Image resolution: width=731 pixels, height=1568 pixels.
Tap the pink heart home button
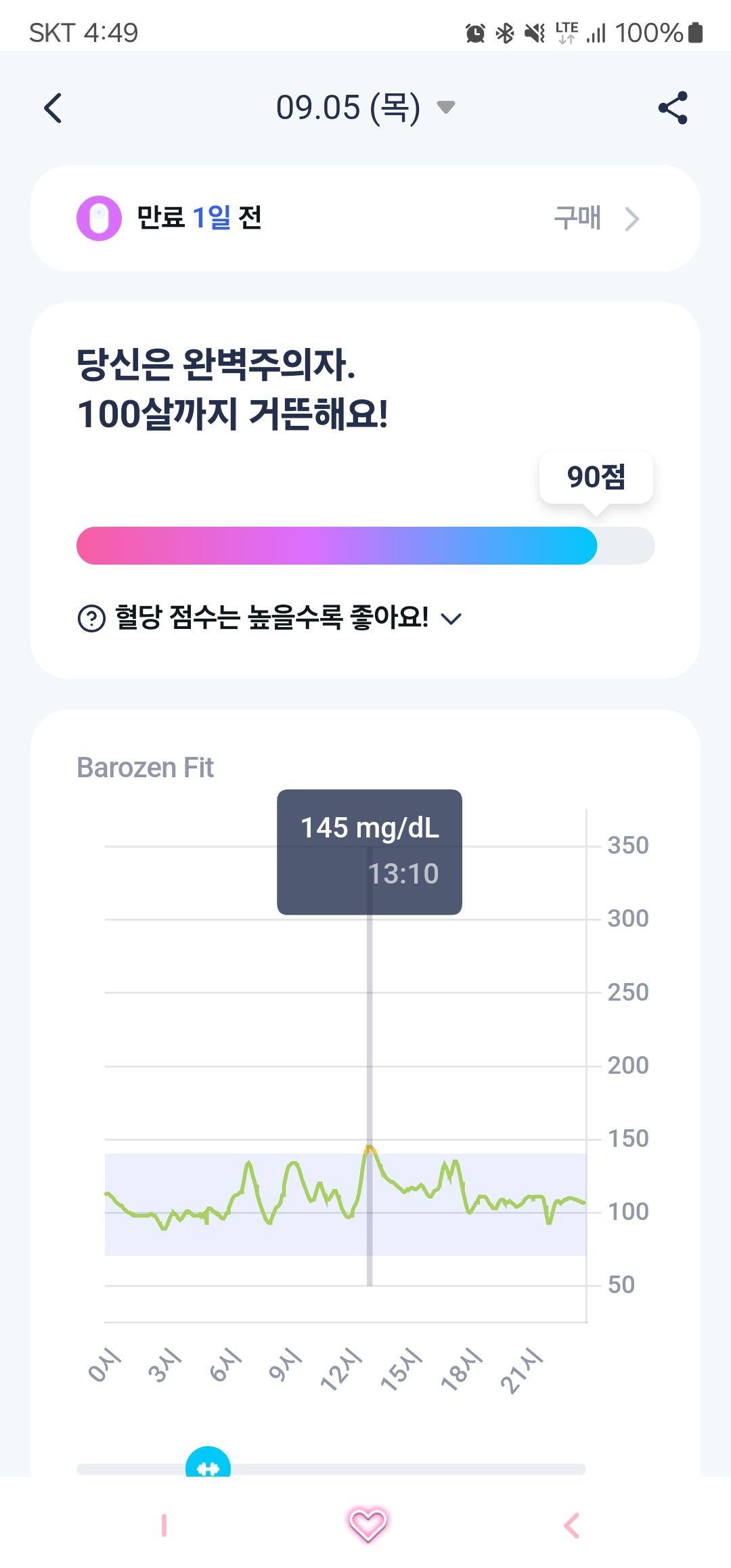pyautogui.click(x=368, y=1525)
